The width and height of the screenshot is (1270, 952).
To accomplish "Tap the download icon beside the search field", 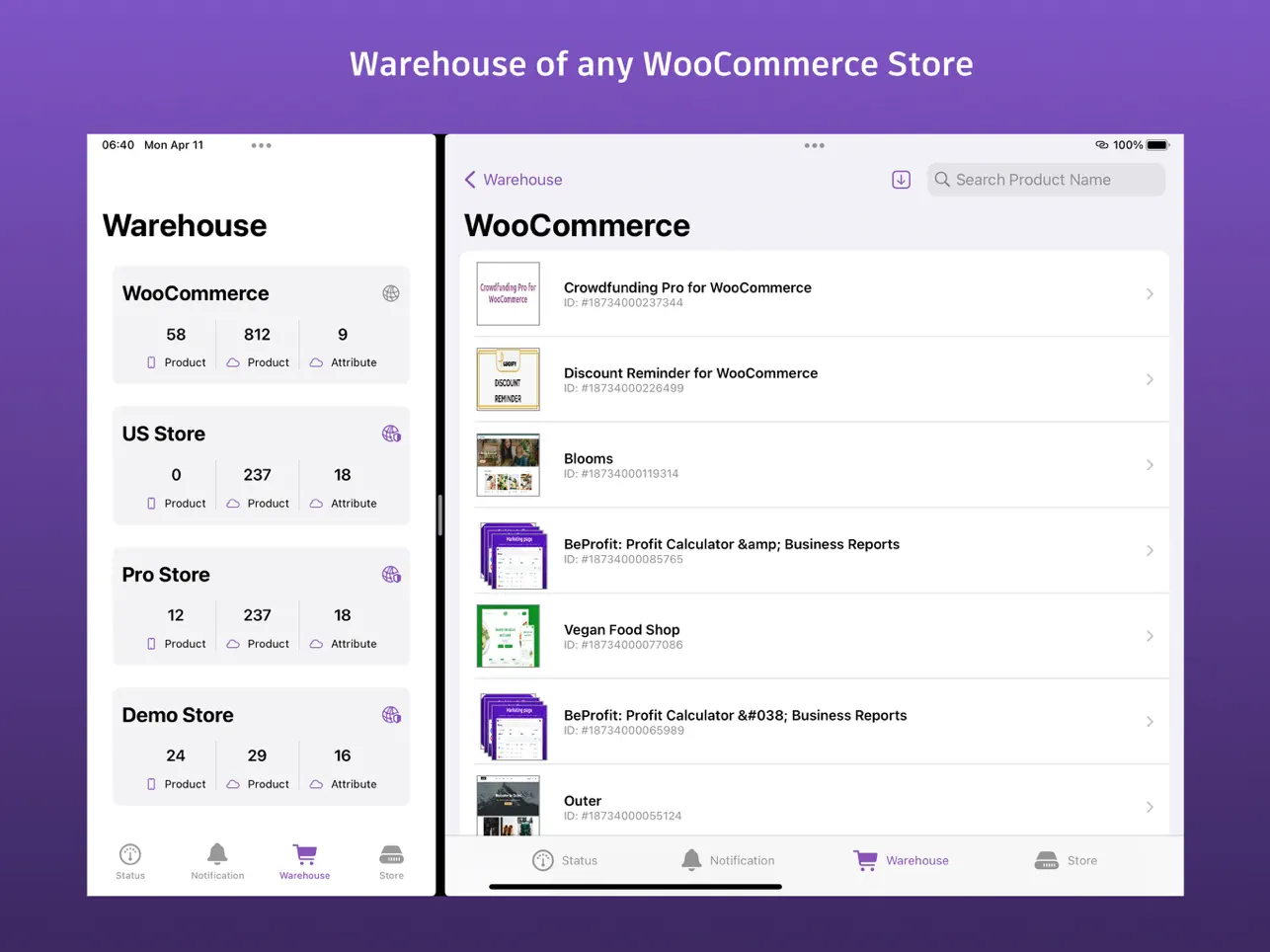I will coord(901,180).
